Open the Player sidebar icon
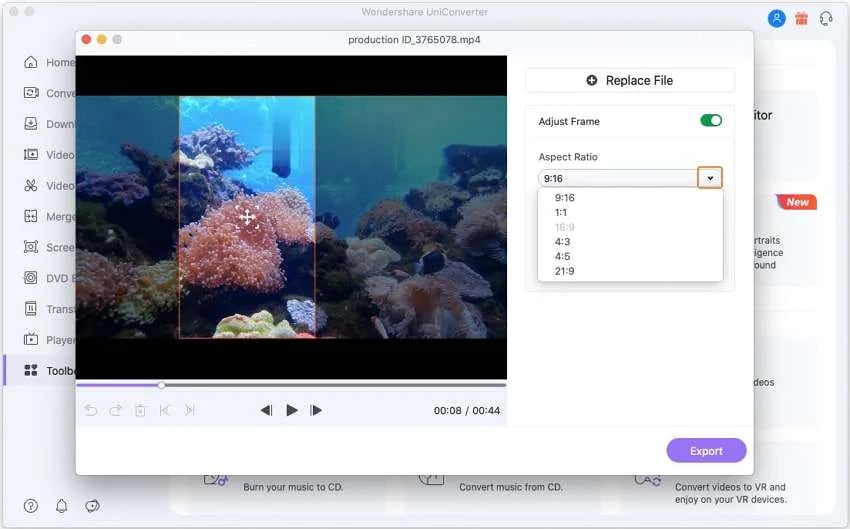 coord(31,340)
